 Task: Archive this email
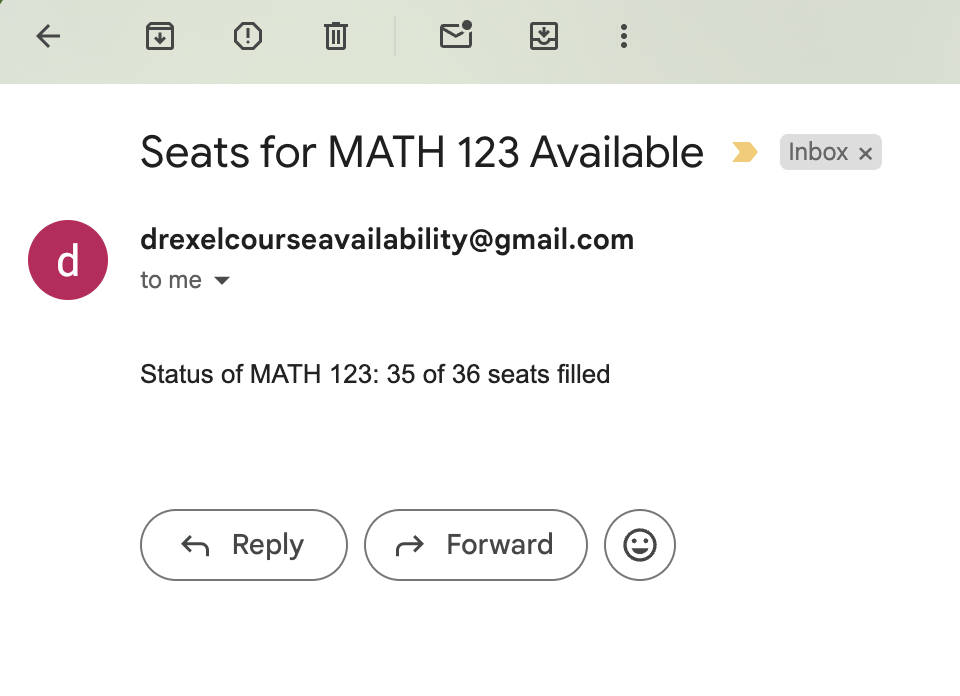(160, 37)
